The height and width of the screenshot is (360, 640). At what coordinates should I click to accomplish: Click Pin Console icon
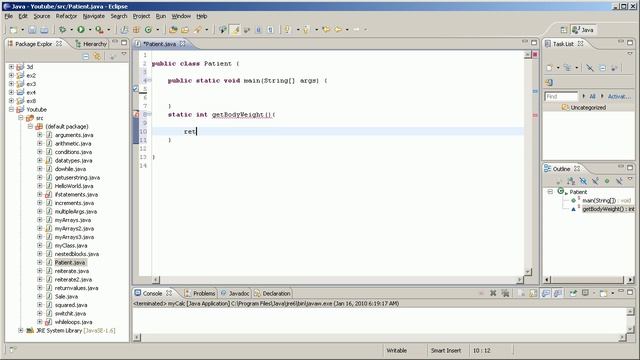(573, 293)
